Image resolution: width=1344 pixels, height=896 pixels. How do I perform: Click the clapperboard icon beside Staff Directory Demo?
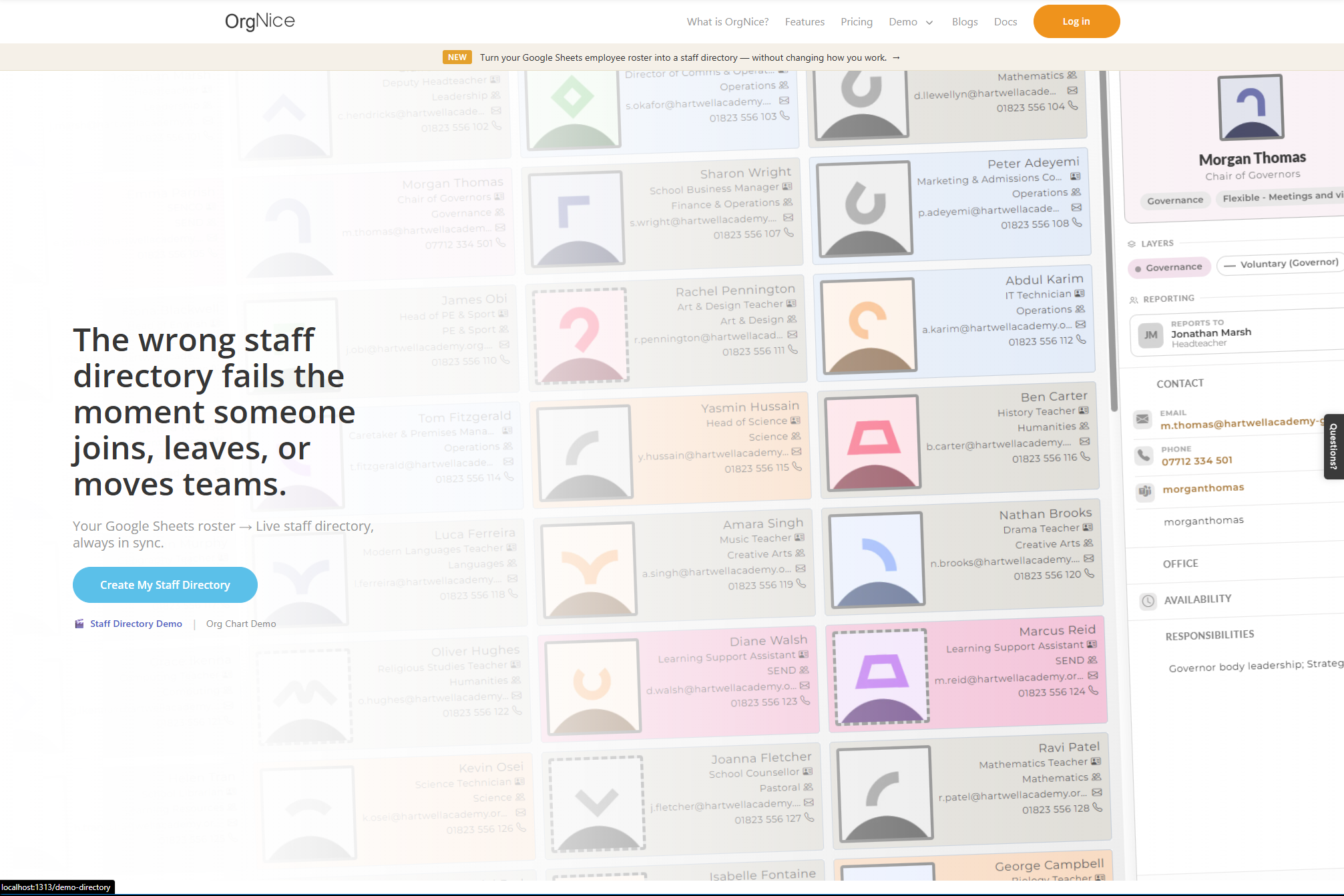tap(79, 624)
